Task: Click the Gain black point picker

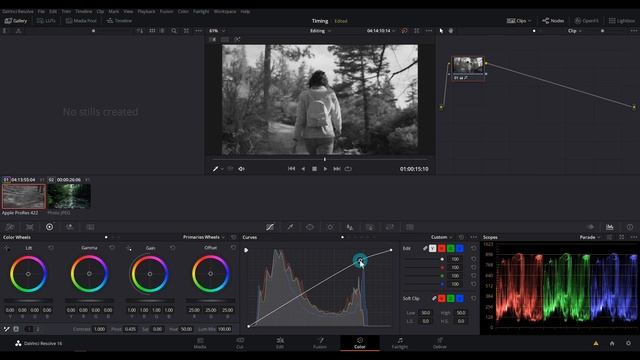Action: pyautogui.click(x=129, y=248)
